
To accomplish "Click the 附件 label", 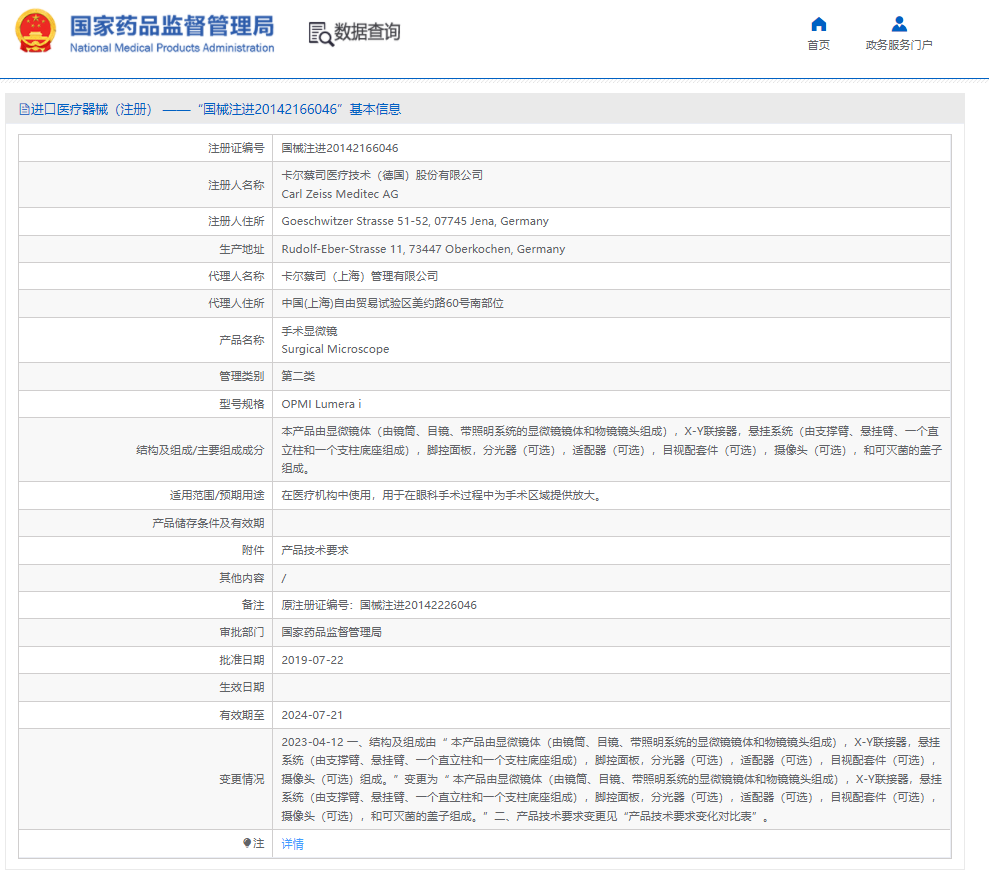I will [x=253, y=551].
